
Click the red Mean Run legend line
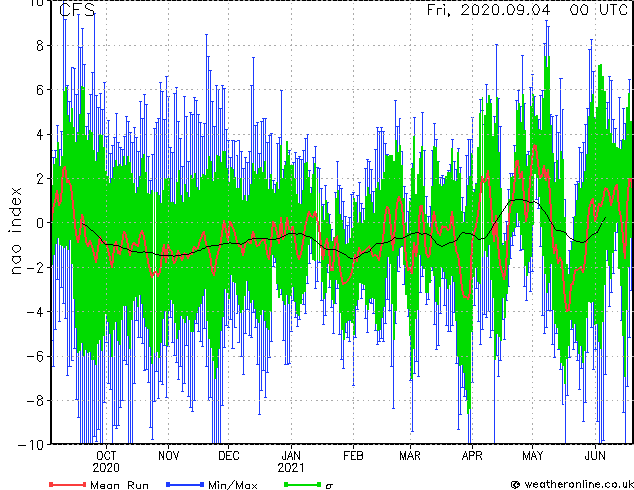(x=68, y=484)
